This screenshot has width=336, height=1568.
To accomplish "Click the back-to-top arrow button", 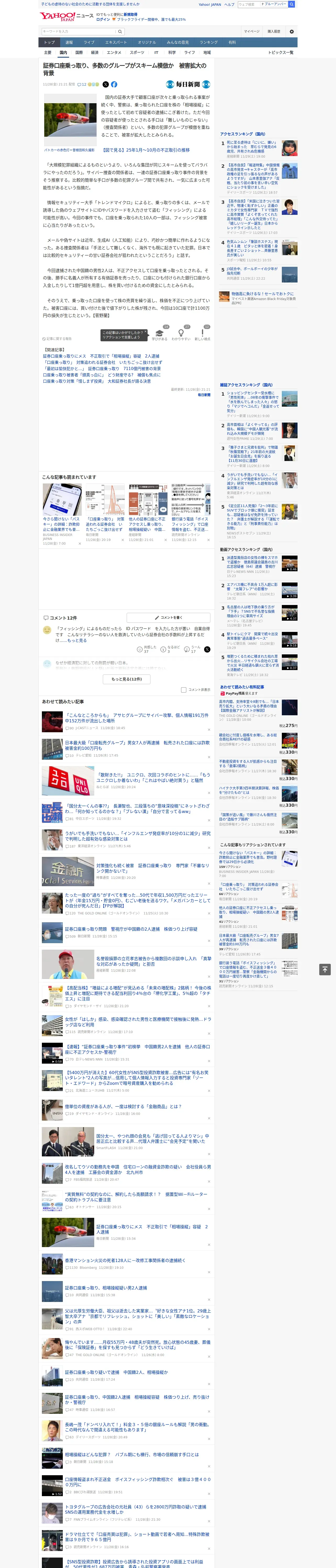I will tap(325, 970).
